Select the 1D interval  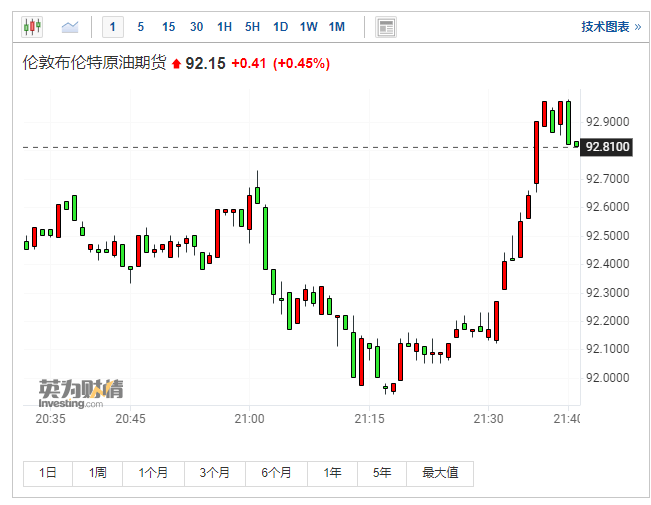click(281, 27)
